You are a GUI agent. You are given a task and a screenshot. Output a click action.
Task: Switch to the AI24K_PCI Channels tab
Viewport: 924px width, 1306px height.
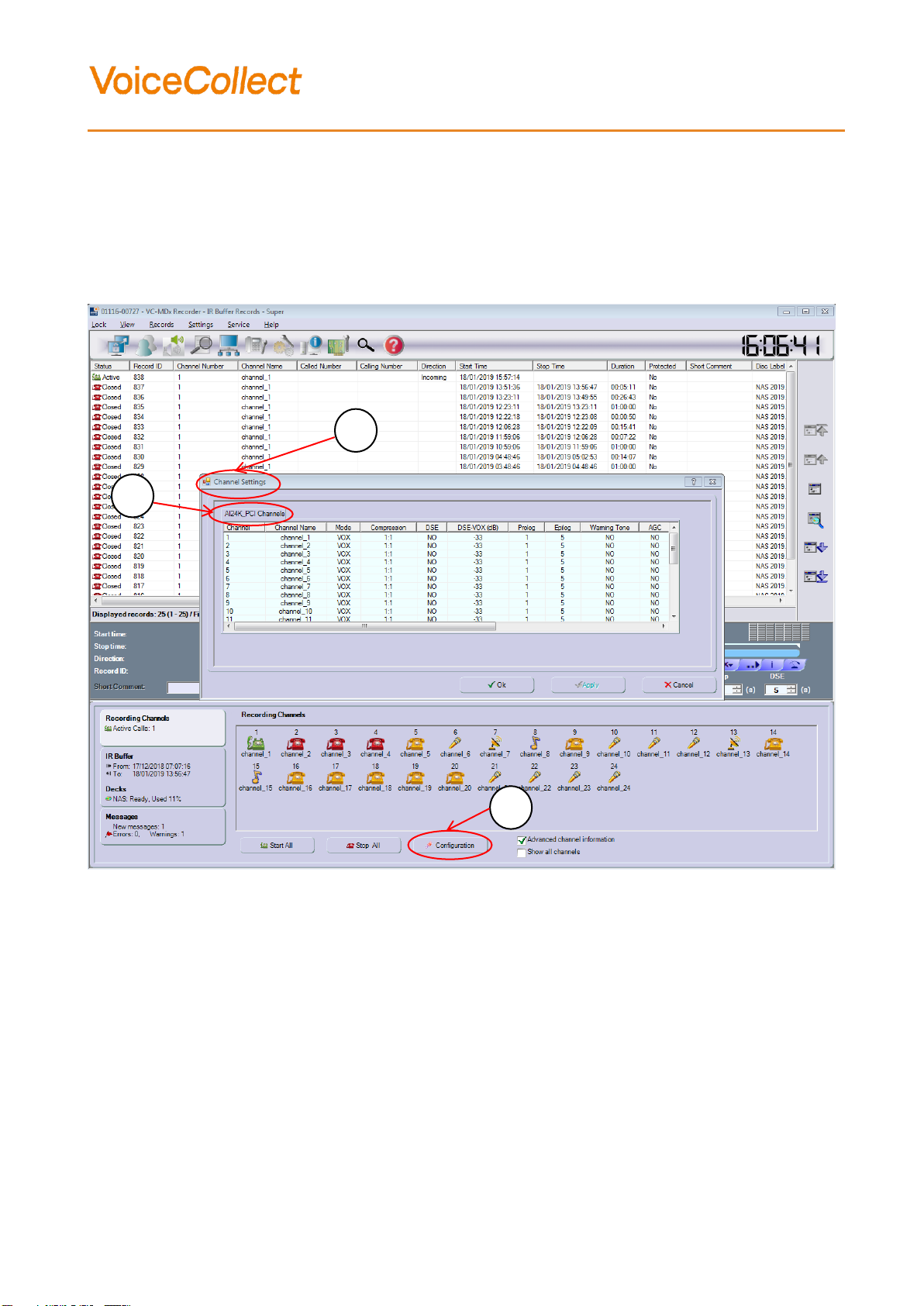tap(254, 513)
